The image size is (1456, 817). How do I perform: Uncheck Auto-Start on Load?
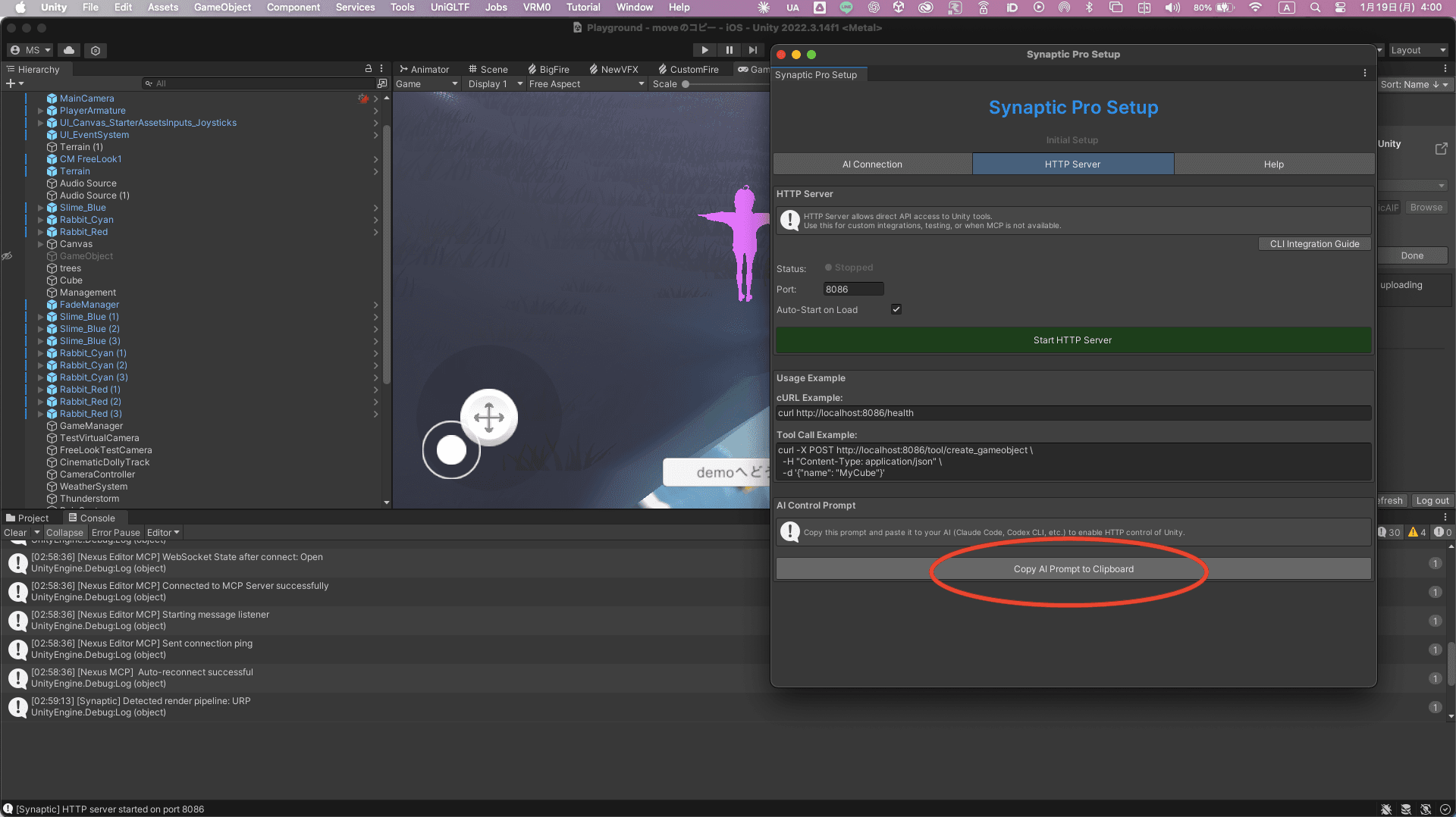tap(896, 309)
